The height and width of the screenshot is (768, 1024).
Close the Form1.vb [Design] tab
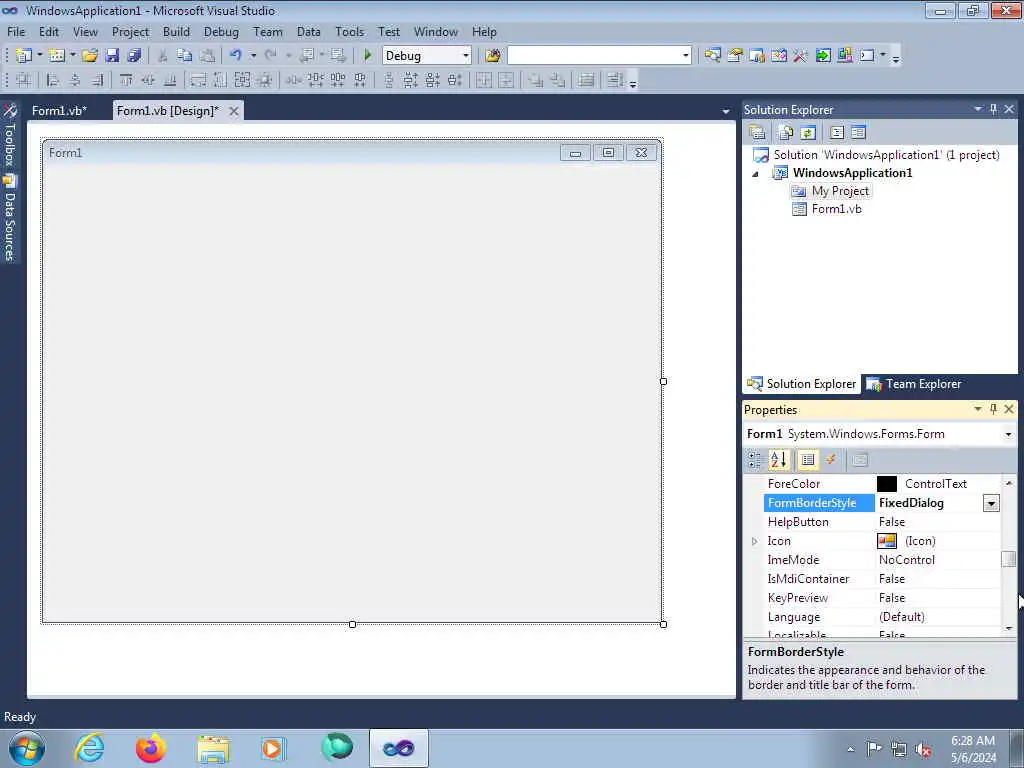coord(234,111)
